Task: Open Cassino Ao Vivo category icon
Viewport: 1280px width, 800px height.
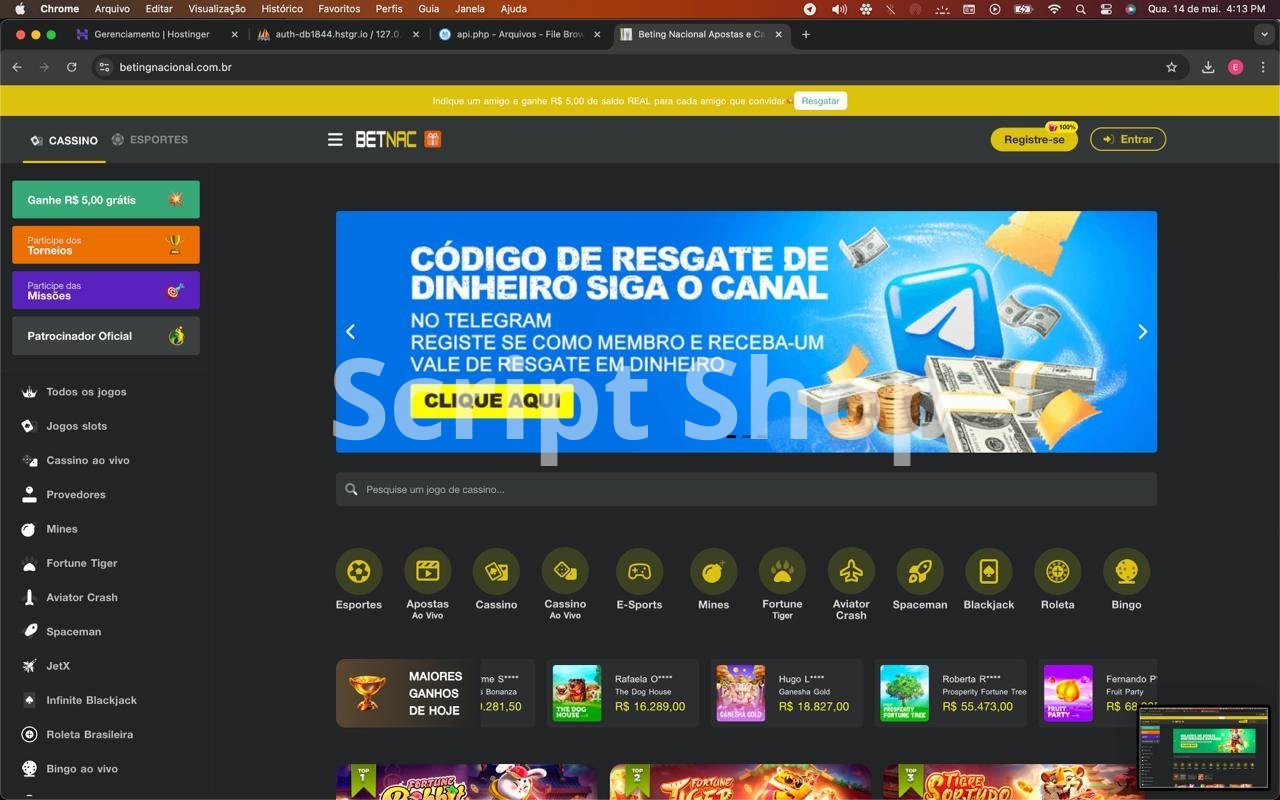Action: 565,572
